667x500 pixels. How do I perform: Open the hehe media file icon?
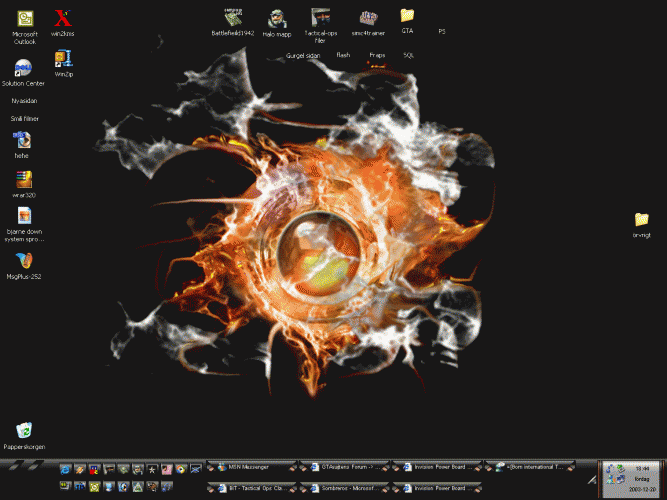[x=23, y=140]
